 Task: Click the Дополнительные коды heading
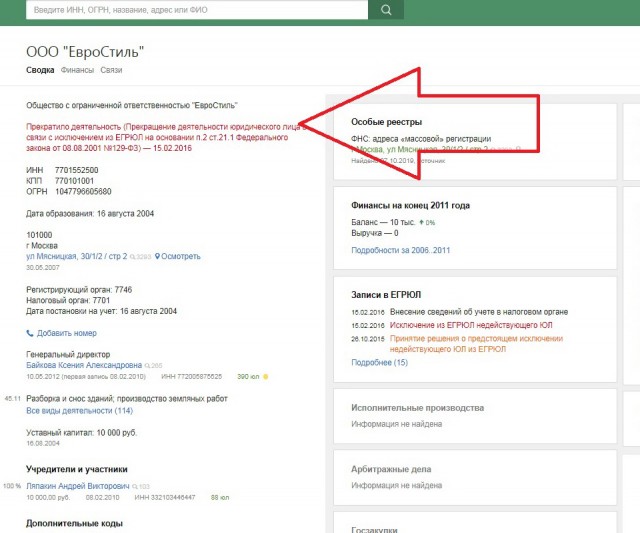point(74,523)
